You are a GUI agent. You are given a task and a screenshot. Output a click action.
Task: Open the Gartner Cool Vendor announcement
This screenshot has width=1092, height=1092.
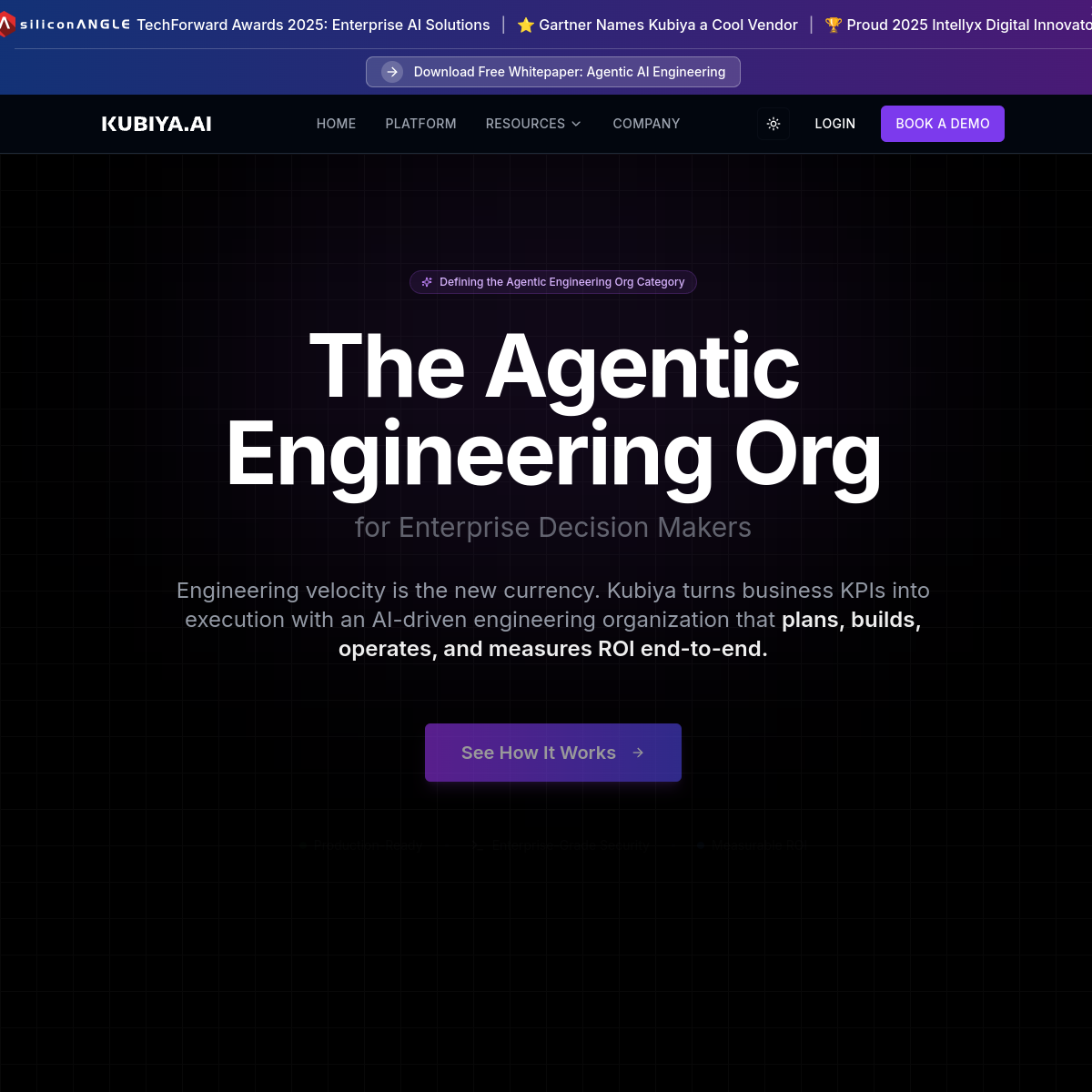(x=668, y=25)
